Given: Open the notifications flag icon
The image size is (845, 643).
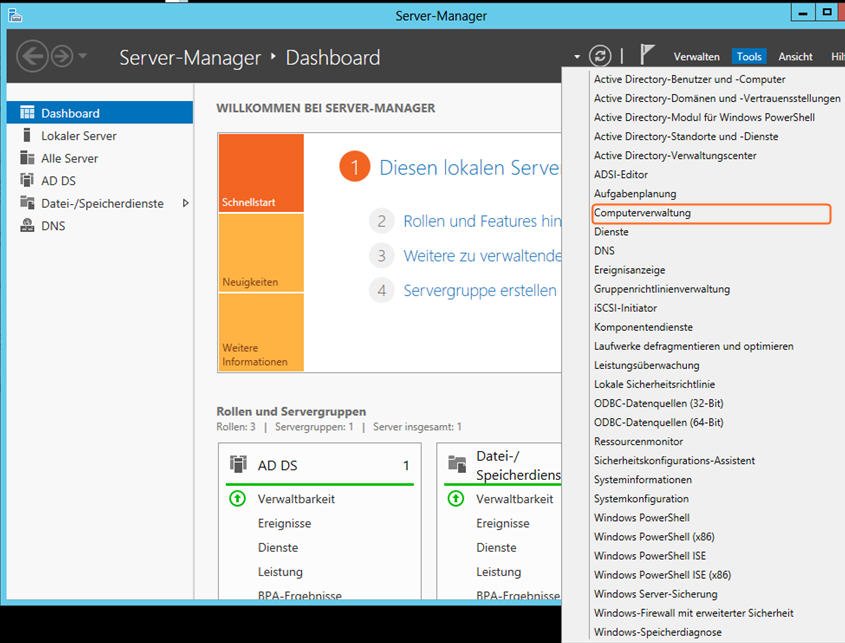Looking at the screenshot, I should coord(647,54).
